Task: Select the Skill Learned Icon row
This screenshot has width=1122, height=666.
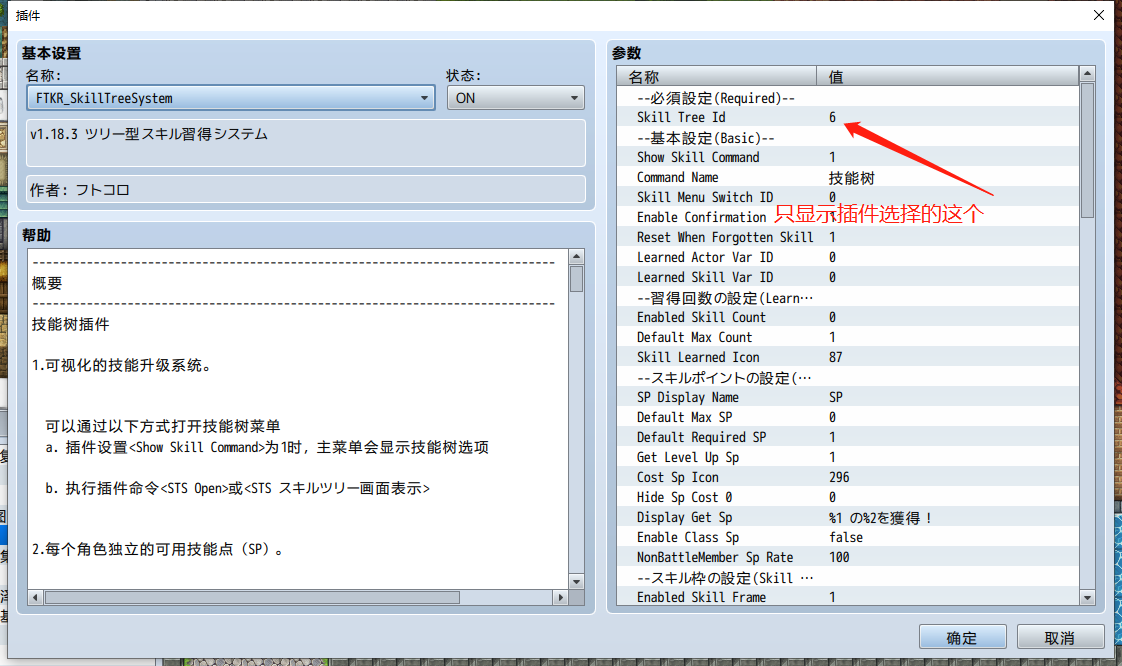Action: coord(848,358)
